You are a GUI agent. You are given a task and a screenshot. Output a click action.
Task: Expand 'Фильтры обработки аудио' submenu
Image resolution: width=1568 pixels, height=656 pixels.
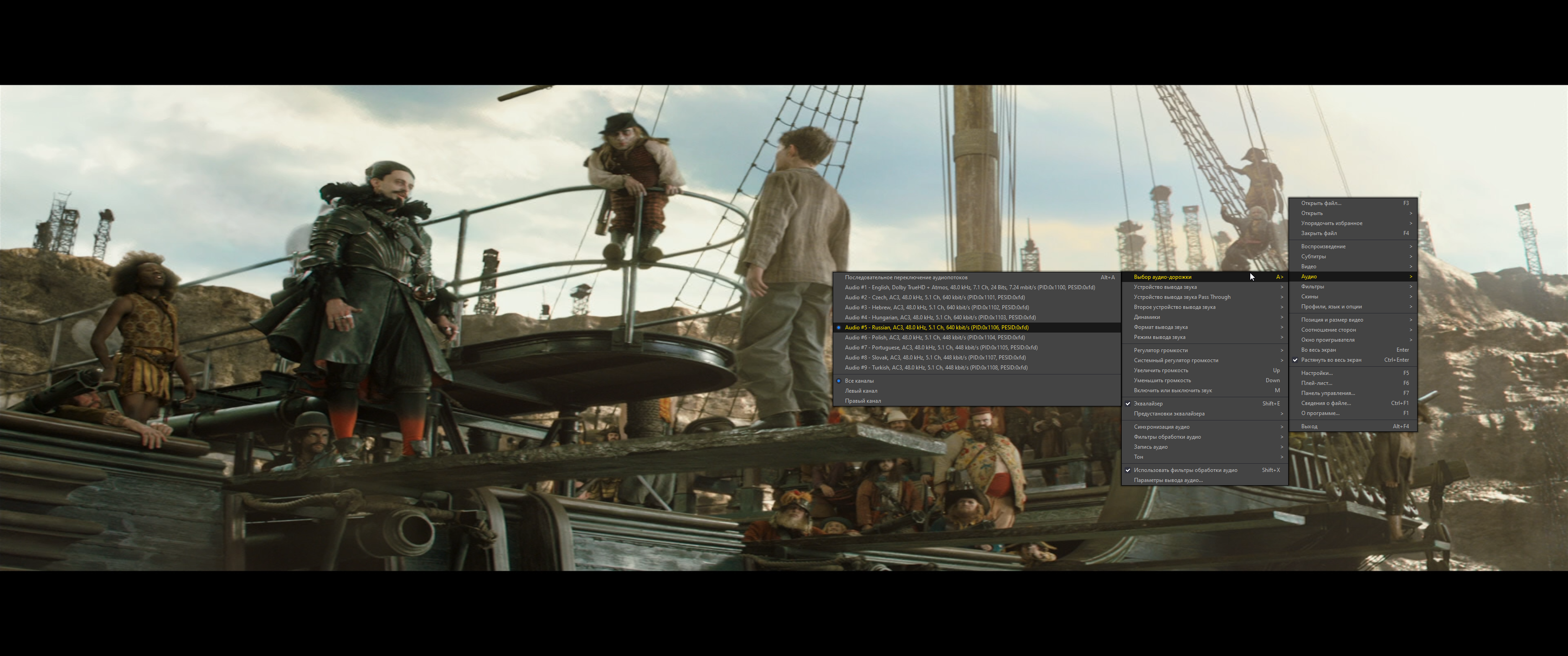1205,437
